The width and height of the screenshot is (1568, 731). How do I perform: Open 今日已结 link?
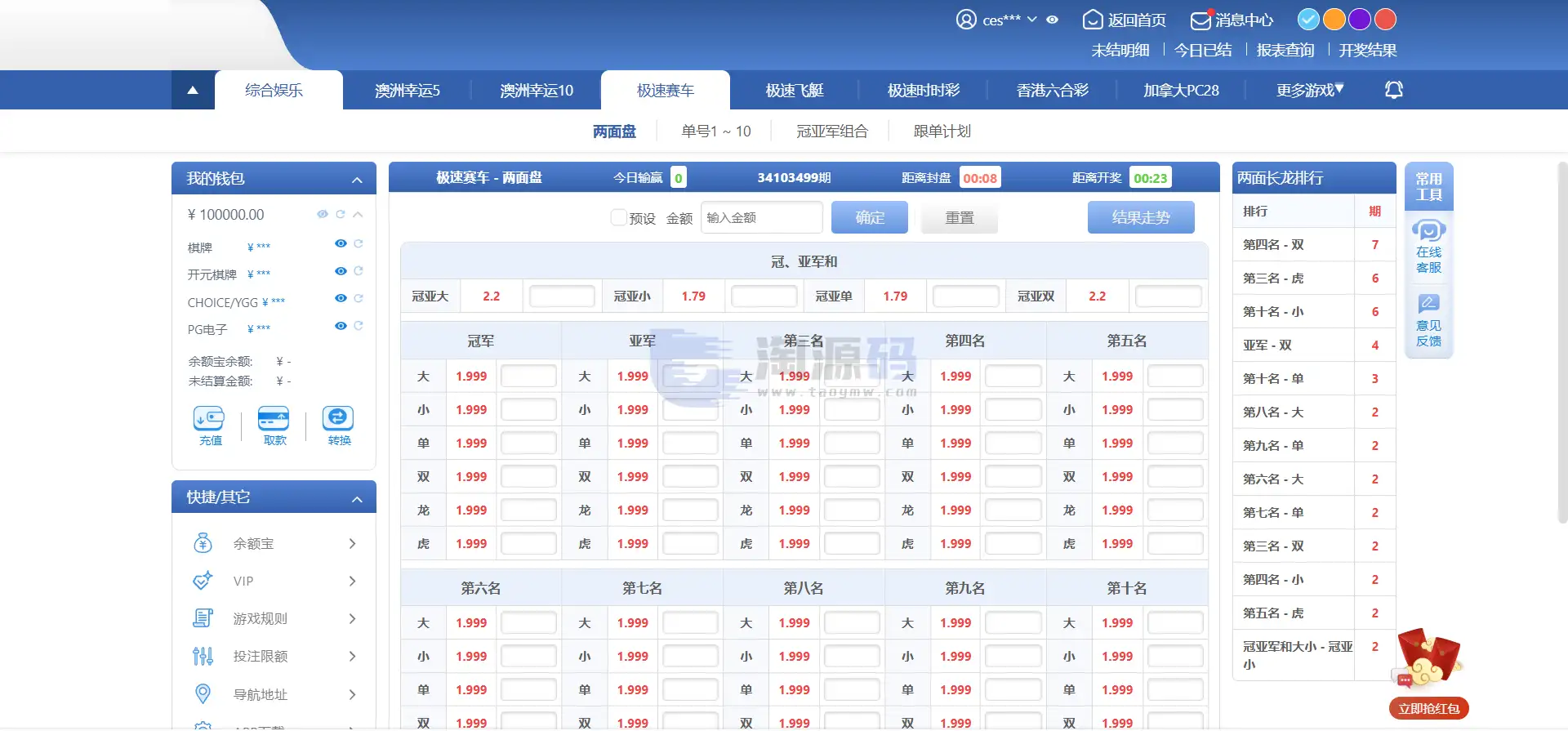tap(1203, 51)
